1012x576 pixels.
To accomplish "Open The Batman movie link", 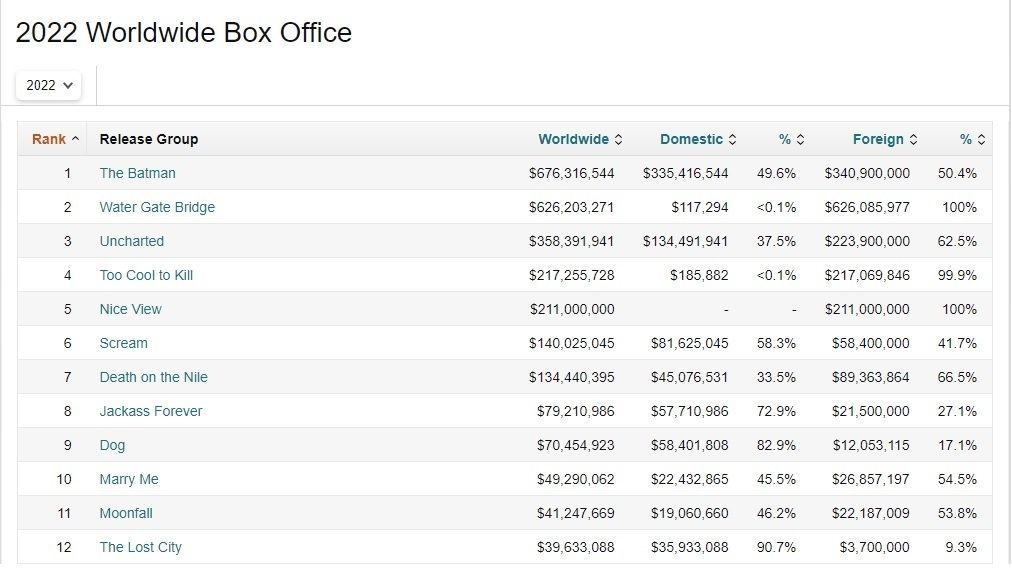I will click(x=137, y=173).
